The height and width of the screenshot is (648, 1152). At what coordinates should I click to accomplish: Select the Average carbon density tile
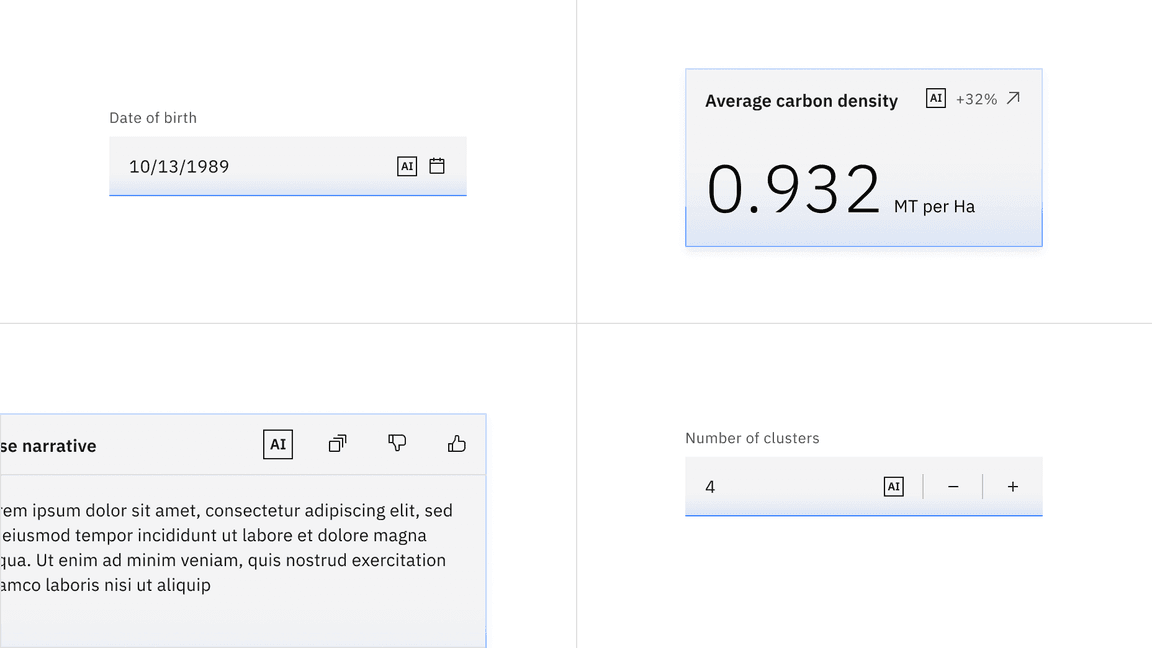point(863,157)
